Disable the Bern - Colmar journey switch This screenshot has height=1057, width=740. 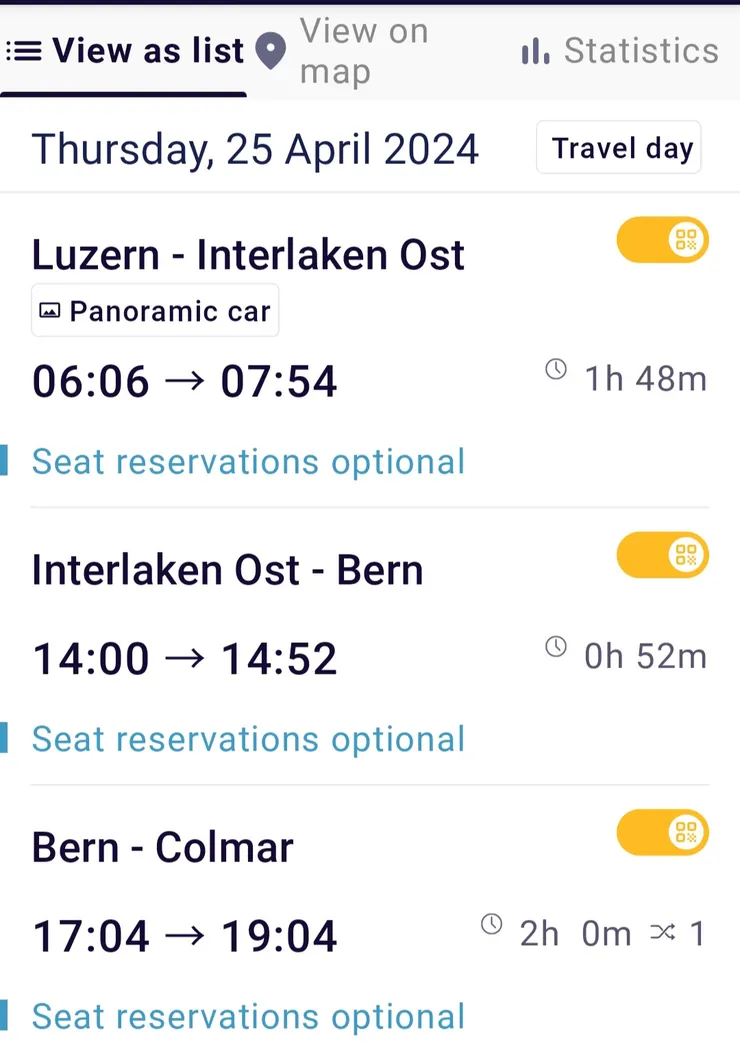click(x=662, y=833)
